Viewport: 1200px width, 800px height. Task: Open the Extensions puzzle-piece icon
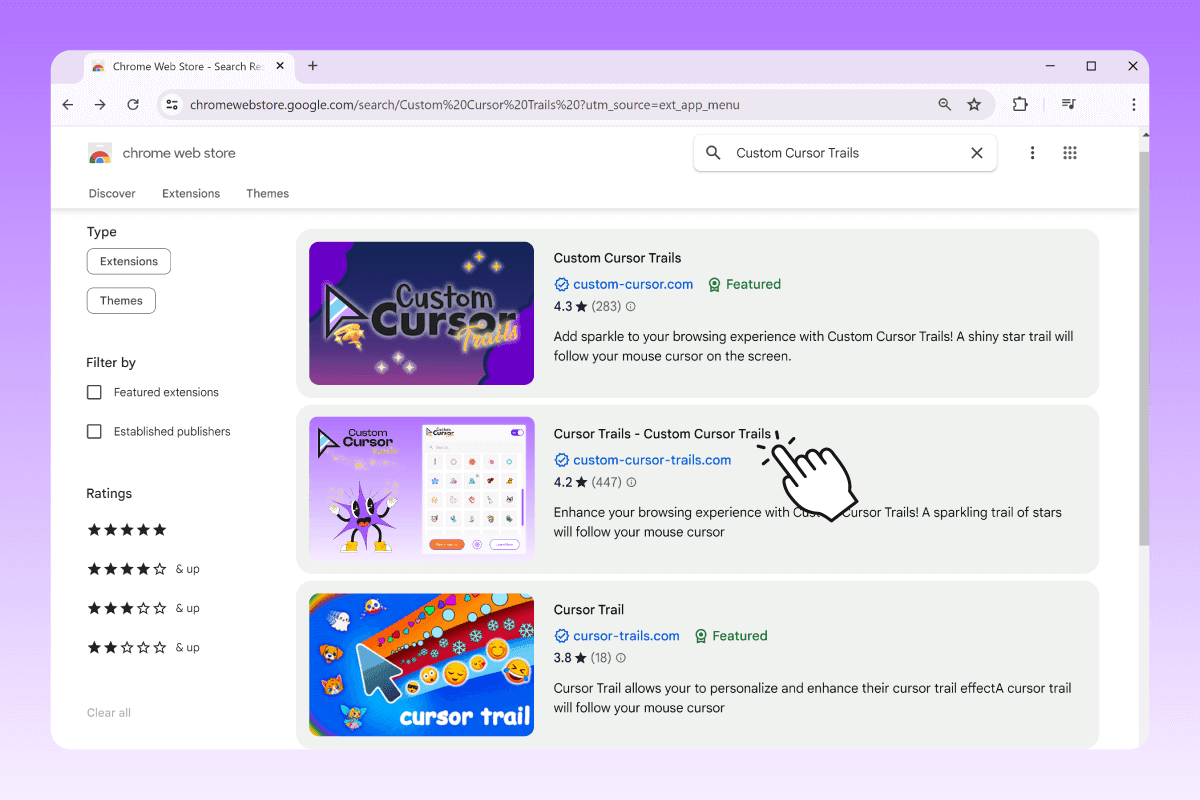(x=1020, y=104)
